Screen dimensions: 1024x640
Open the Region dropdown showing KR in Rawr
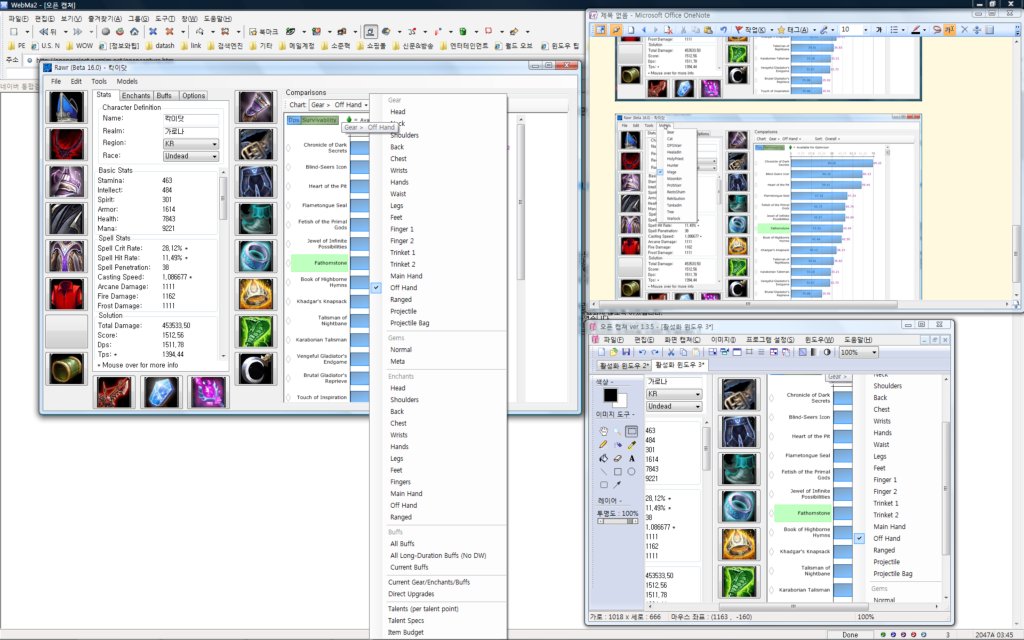pyautogui.click(x=191, y=144)
